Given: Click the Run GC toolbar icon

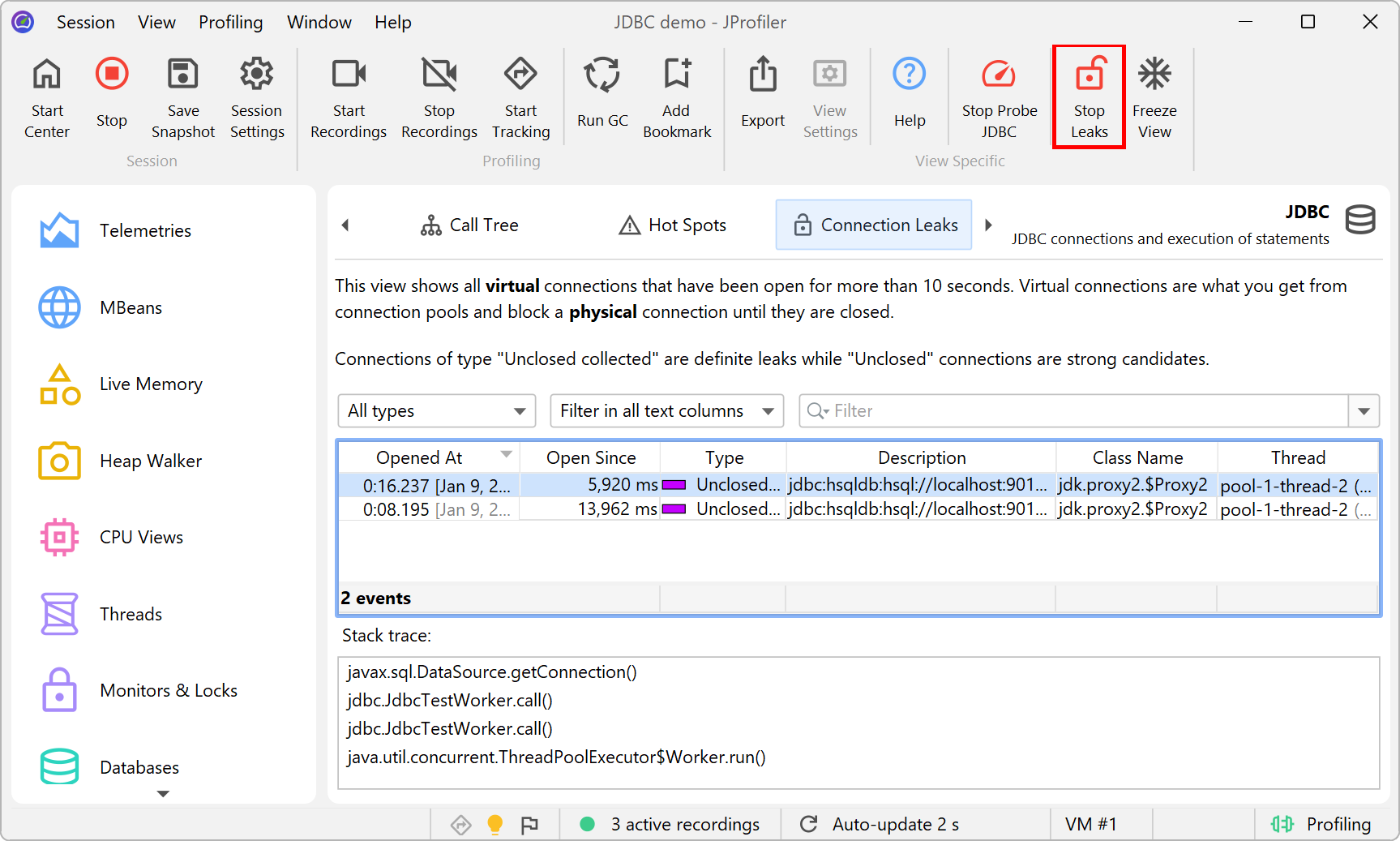Looking at the screenshot, I should (602, 75).
